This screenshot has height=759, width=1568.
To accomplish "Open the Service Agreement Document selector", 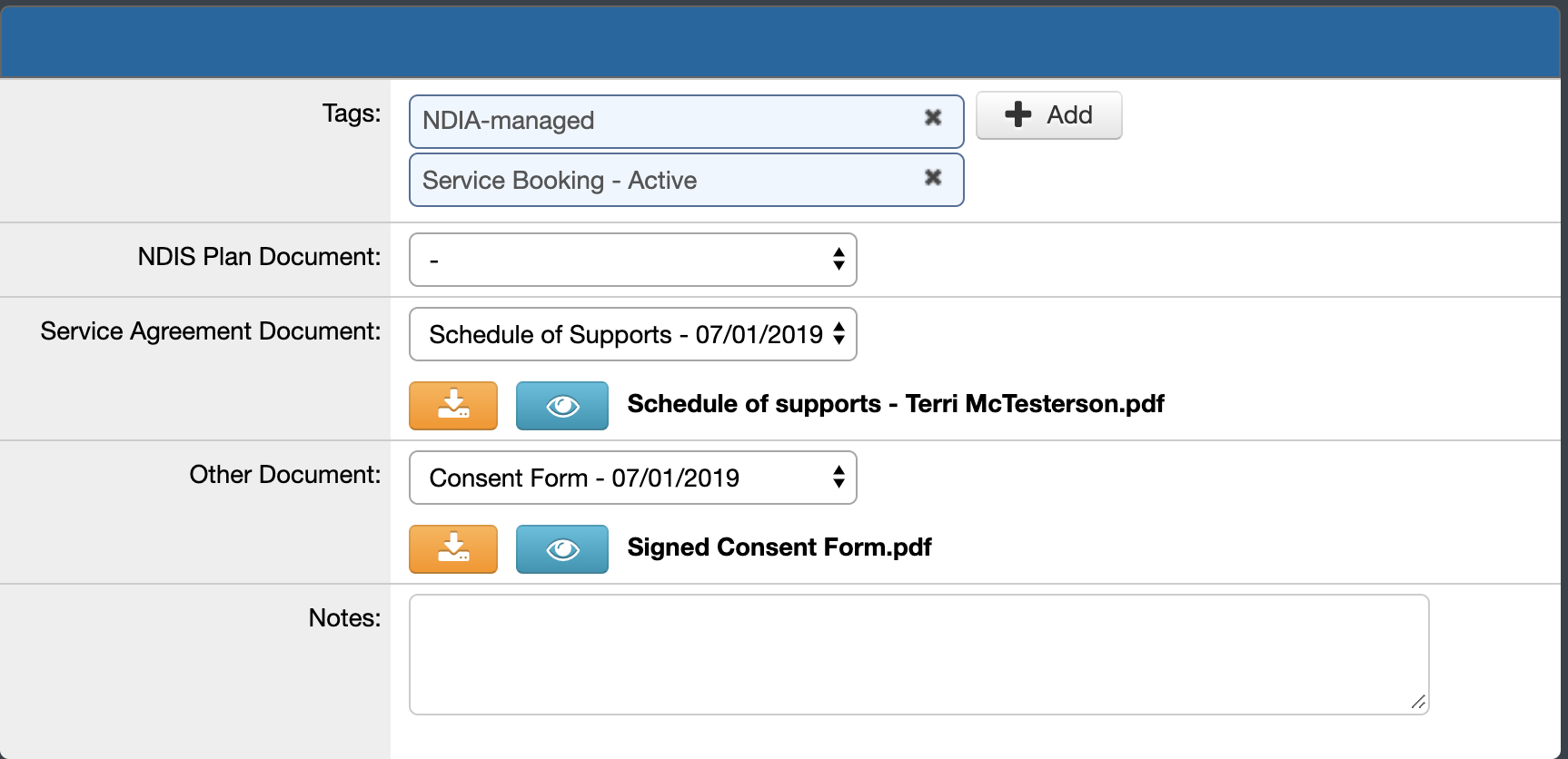I will [633, 334].
